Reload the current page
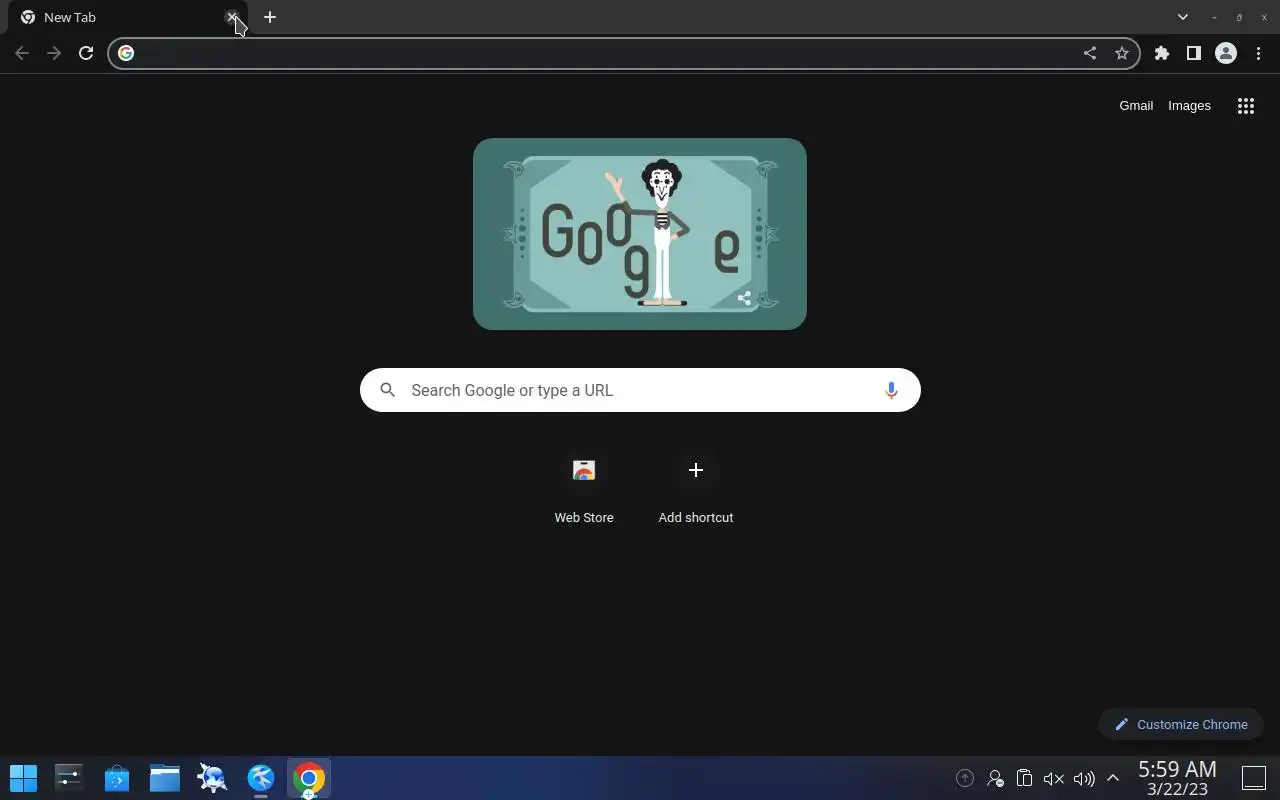 tap(86, 53)
